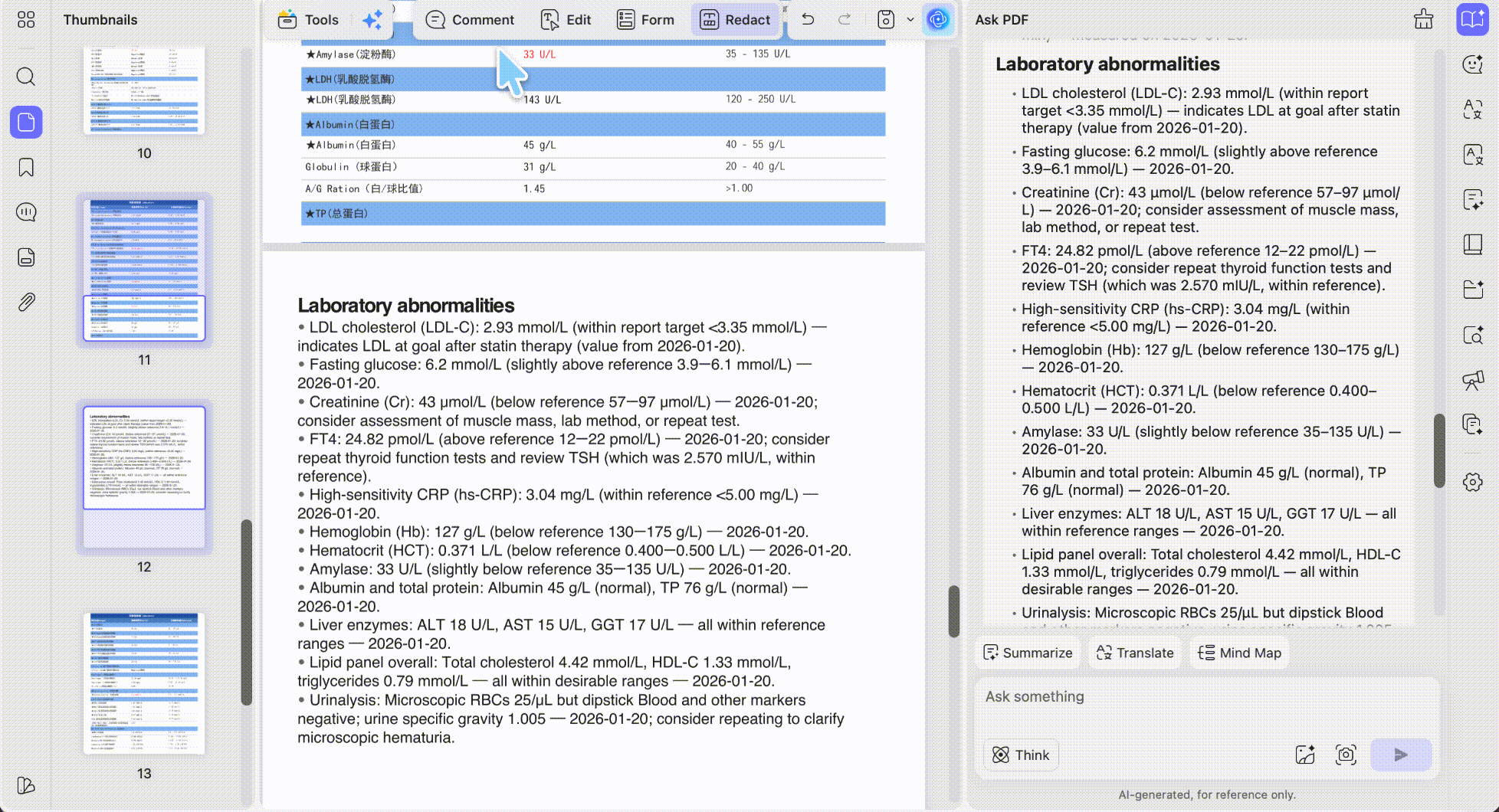Click the Thumbnails panel scrollbar
1499x812 pixels.
[246, 611]
